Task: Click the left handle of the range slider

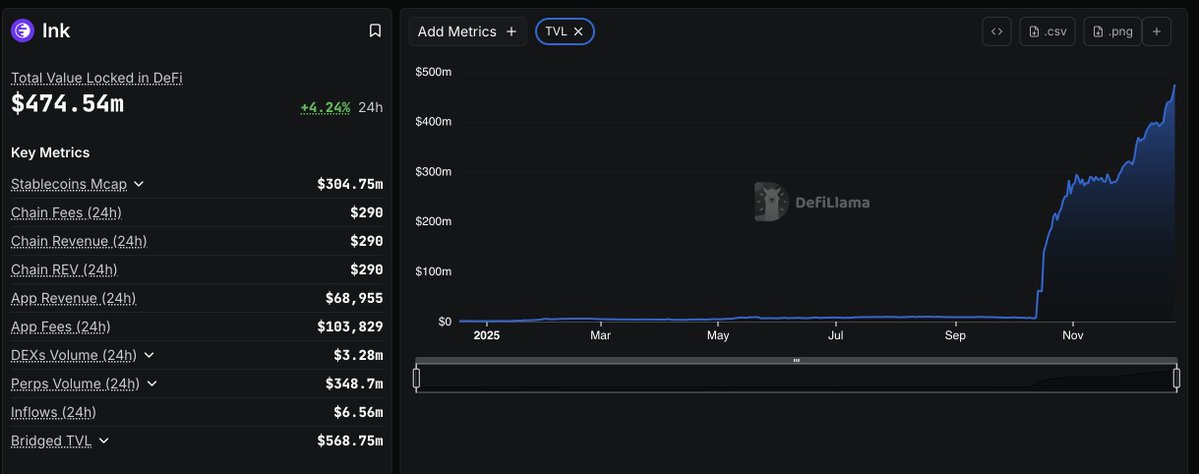Action: pos(417,378)
